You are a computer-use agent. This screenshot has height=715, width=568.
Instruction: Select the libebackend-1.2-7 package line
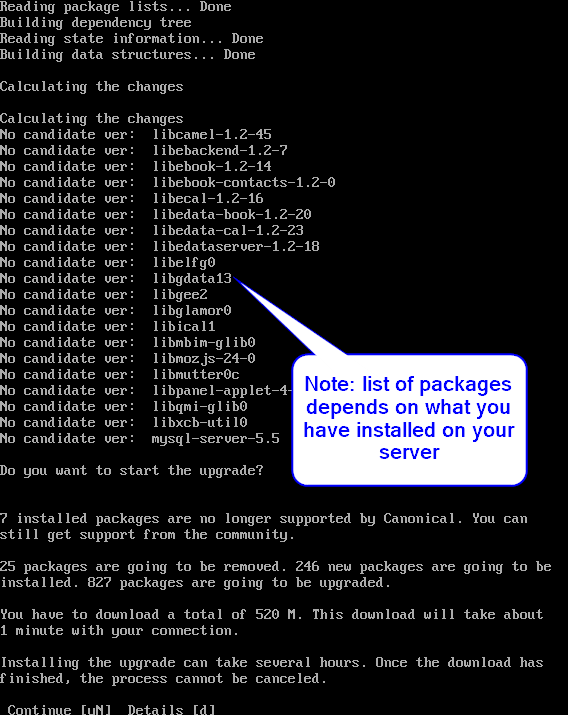[x=144, y=150]
